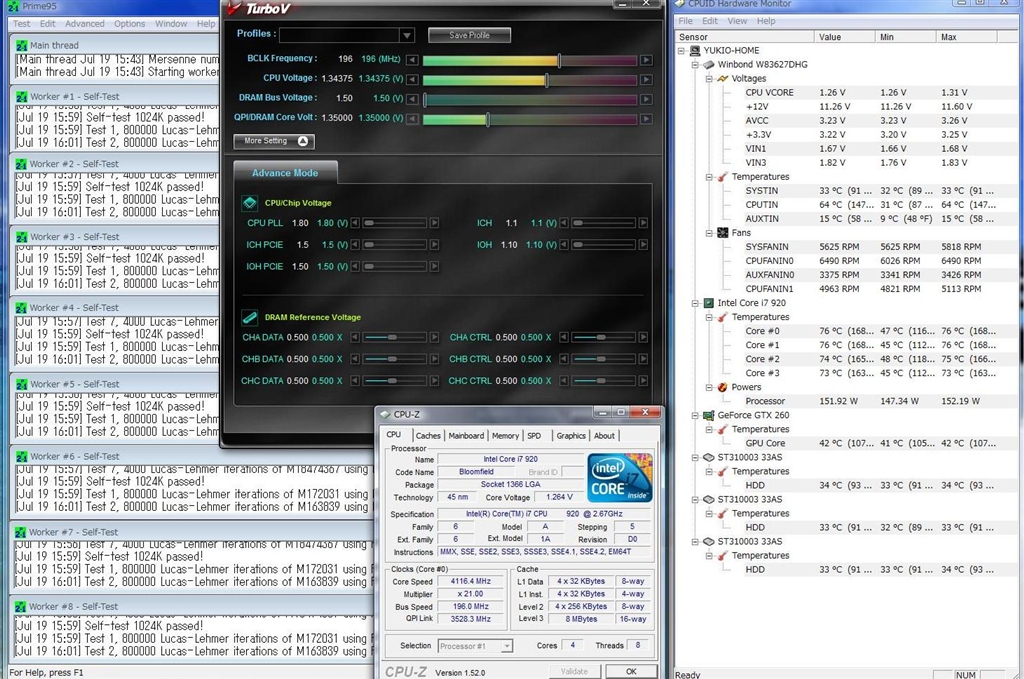Click Validate button in CPU-Z

(x=574, y=671)
